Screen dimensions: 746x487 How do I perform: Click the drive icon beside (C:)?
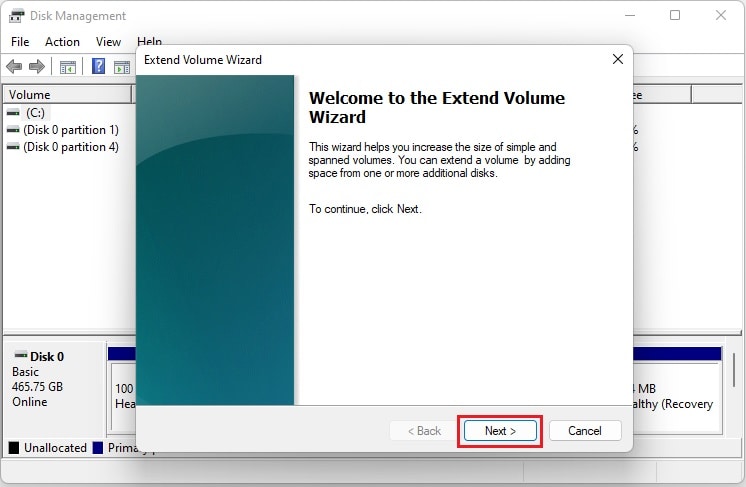click(13, 113)
